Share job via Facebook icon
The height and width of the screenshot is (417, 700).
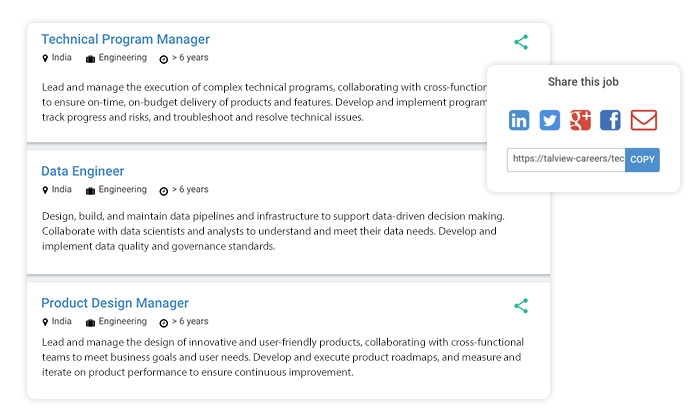coord(610,120)
